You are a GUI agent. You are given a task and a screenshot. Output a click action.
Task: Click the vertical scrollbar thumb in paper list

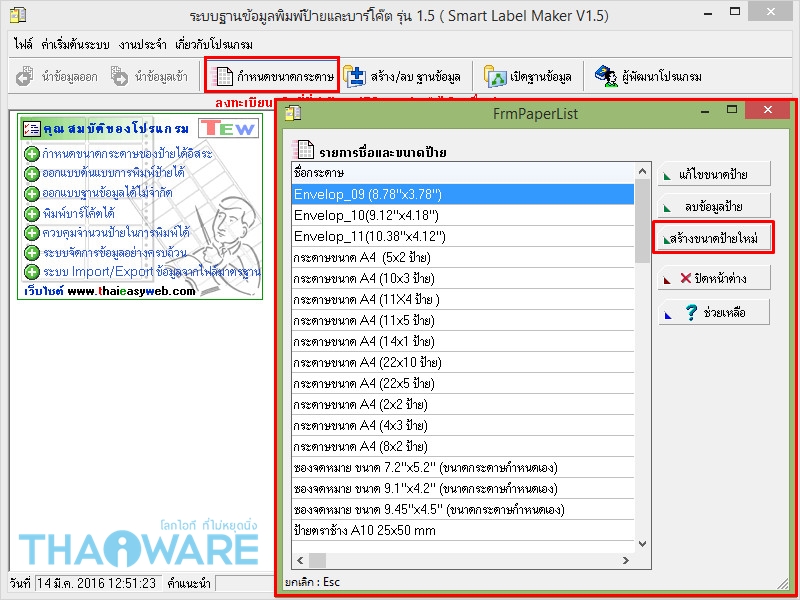point(642,221)
